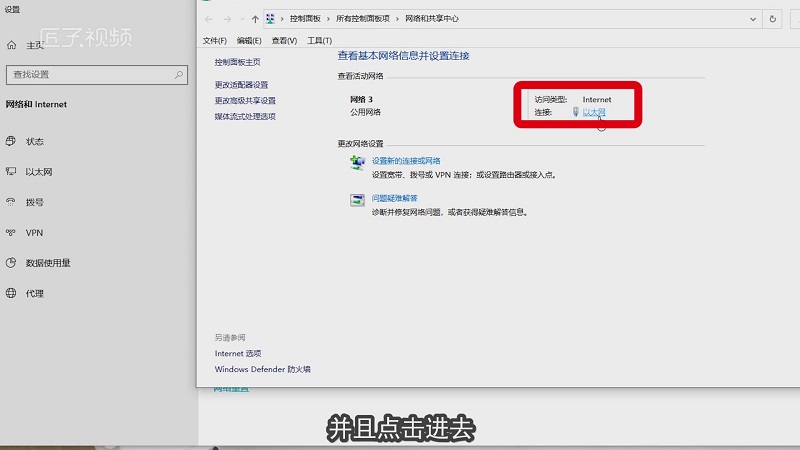Click the 问题疑难解答 troubleshooter icon
The image size is (800, 450).
[357, 199]
